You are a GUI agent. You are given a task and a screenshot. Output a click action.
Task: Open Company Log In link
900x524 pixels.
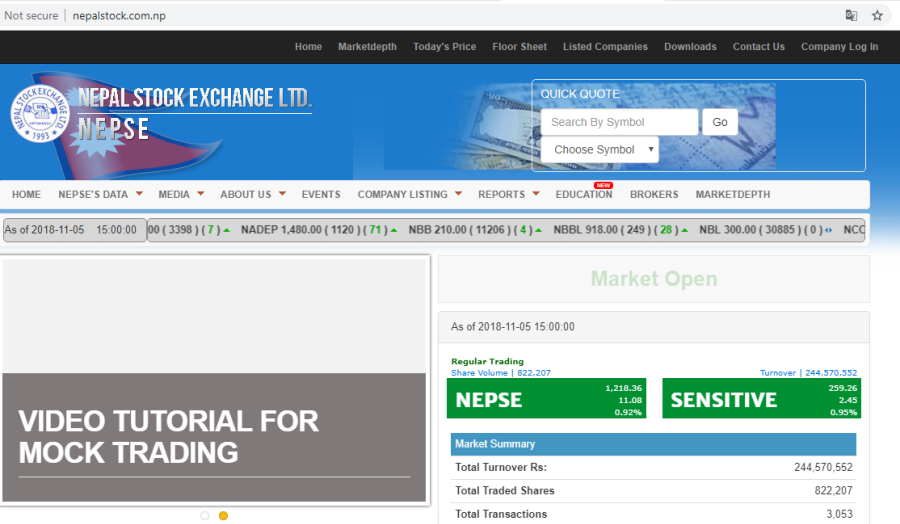point(840,46)
